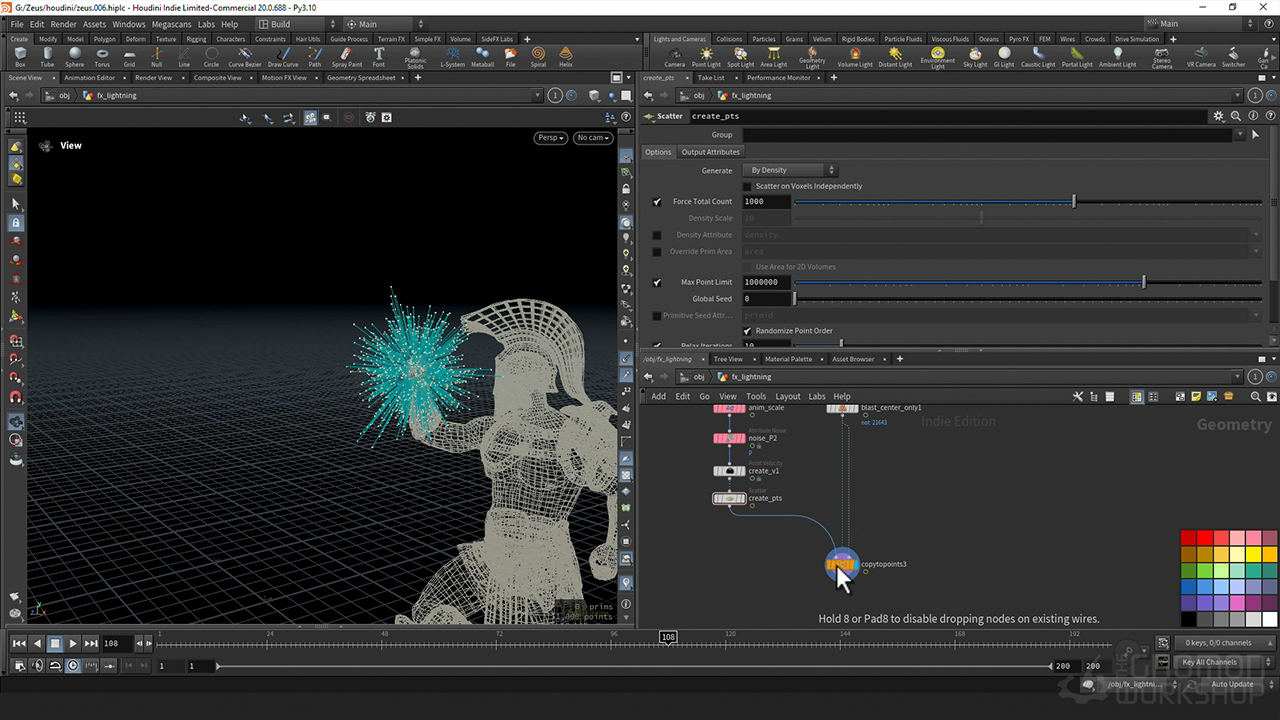1280x720 pixels.
Task: Open the Persp viewport dropdown
Action: pos(550,138)
